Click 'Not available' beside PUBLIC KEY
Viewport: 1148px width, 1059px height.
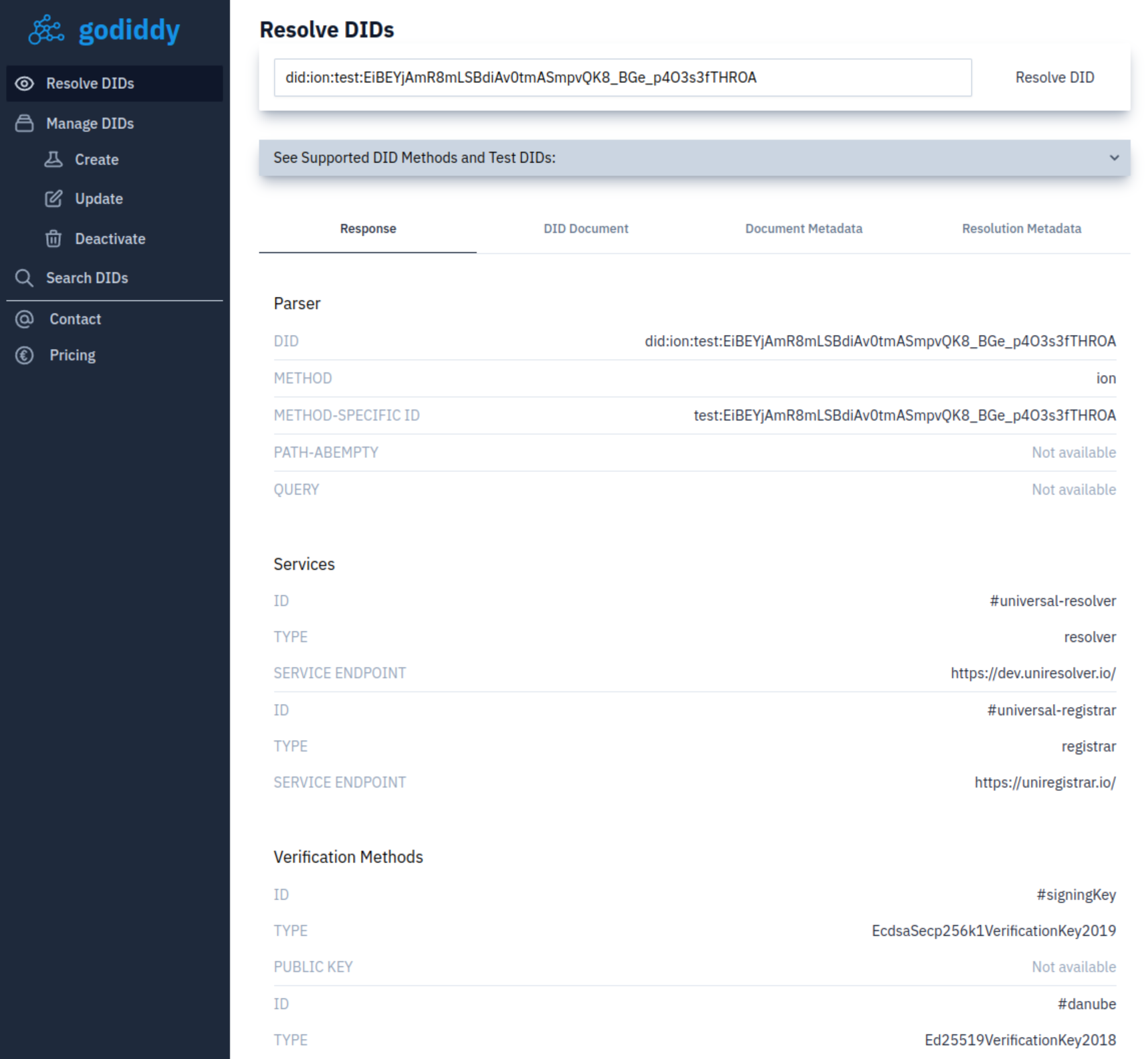click(x=1074, y=967)
